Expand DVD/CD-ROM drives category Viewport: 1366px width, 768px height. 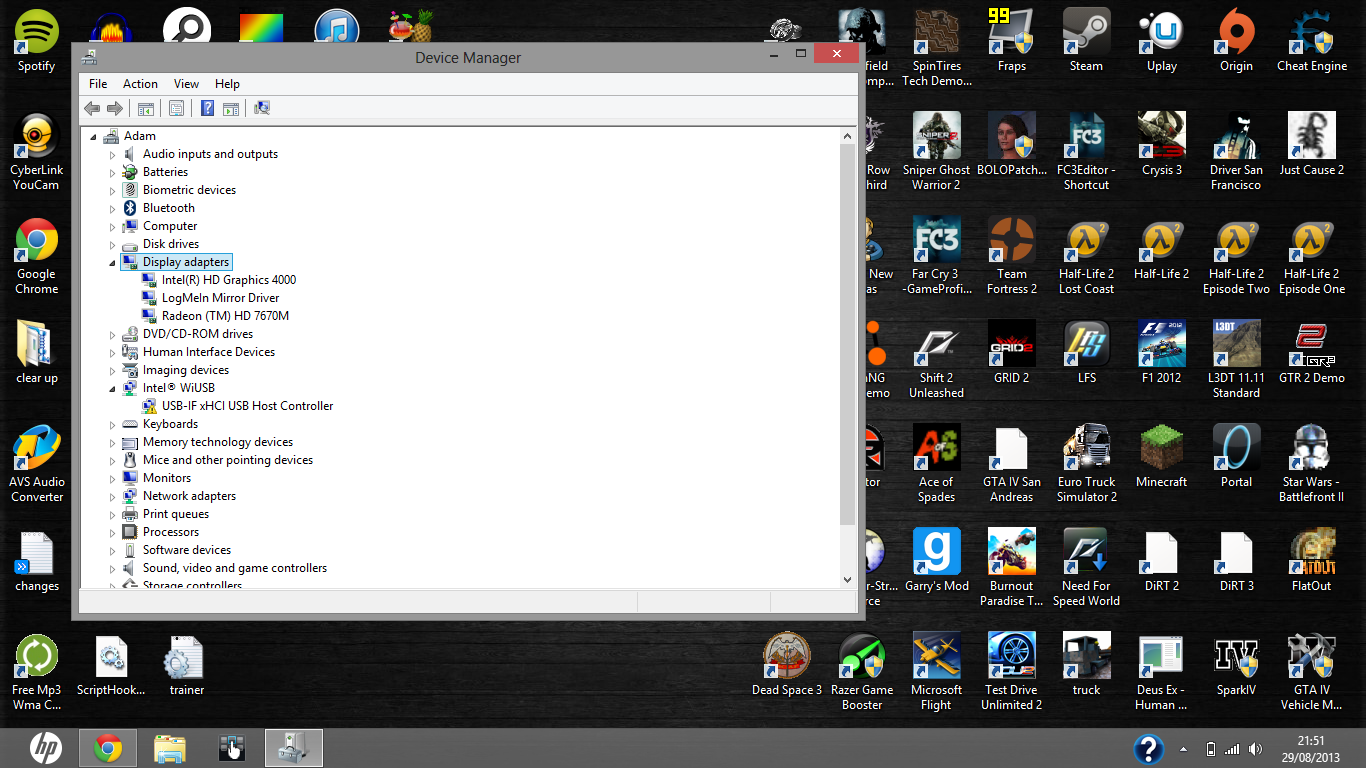pos(113,335)
